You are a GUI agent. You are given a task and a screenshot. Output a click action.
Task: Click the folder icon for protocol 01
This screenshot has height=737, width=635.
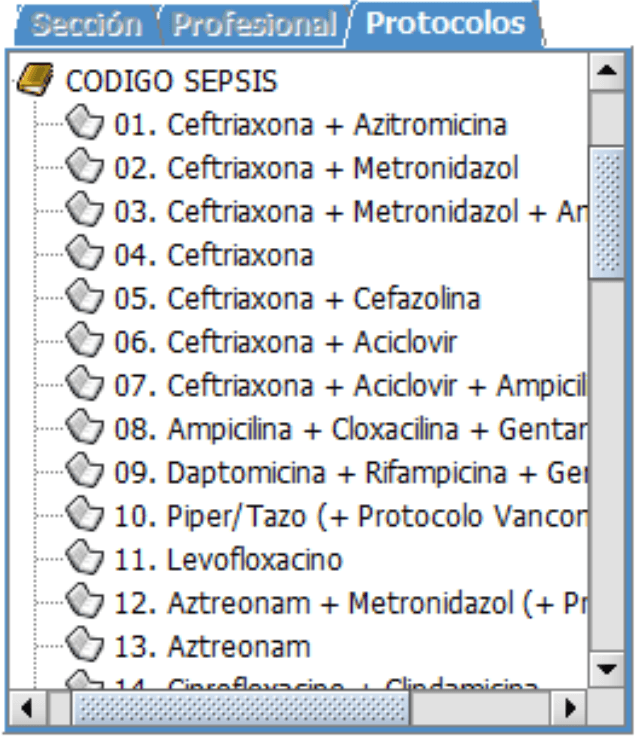coord(87,124)
